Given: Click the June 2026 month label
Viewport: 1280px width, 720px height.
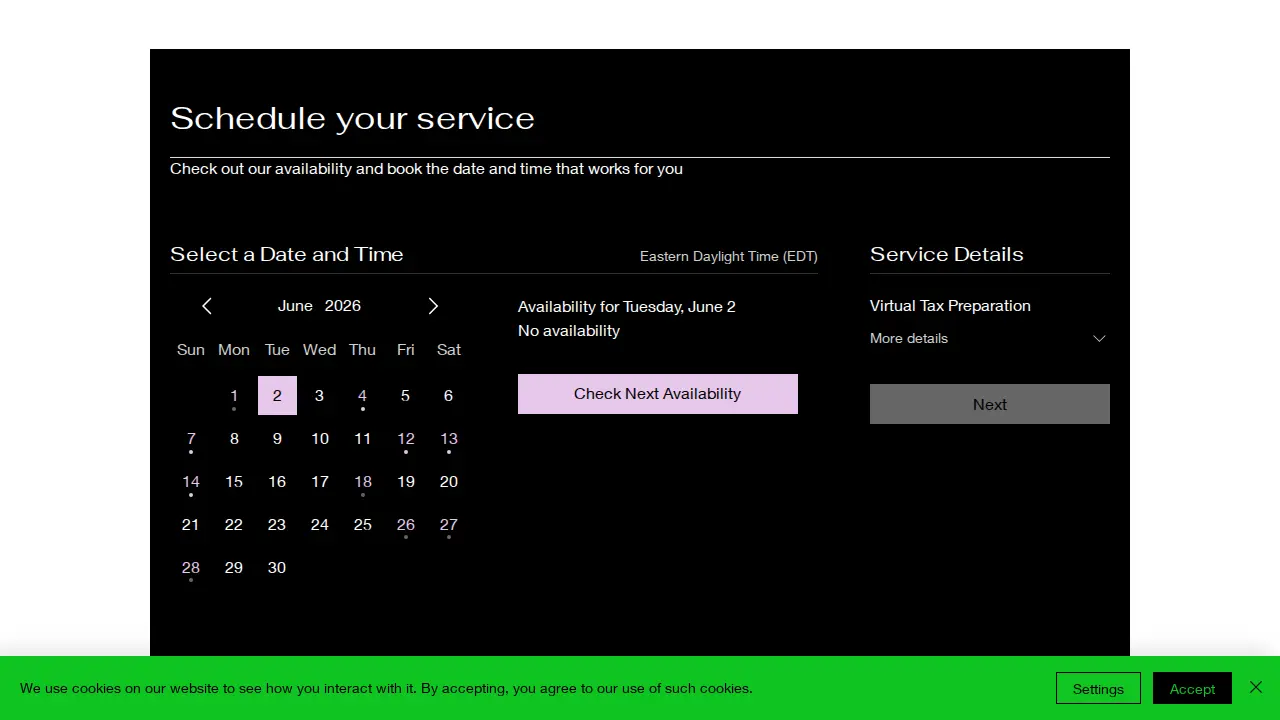Looking at the screenshot, I should tap(319, 306).
